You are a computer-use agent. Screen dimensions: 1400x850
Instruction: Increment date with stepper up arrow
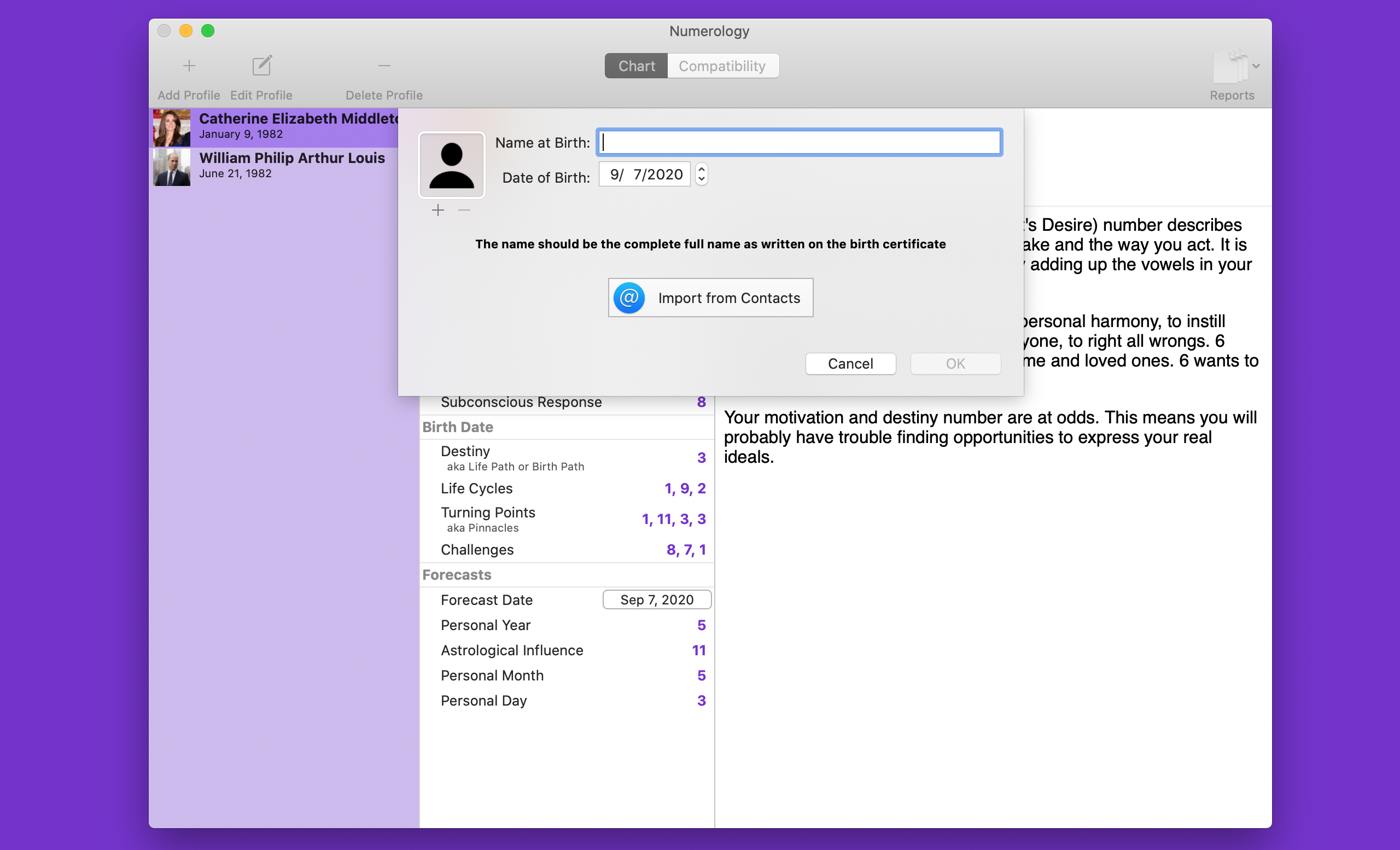click(x=702, y=169)
